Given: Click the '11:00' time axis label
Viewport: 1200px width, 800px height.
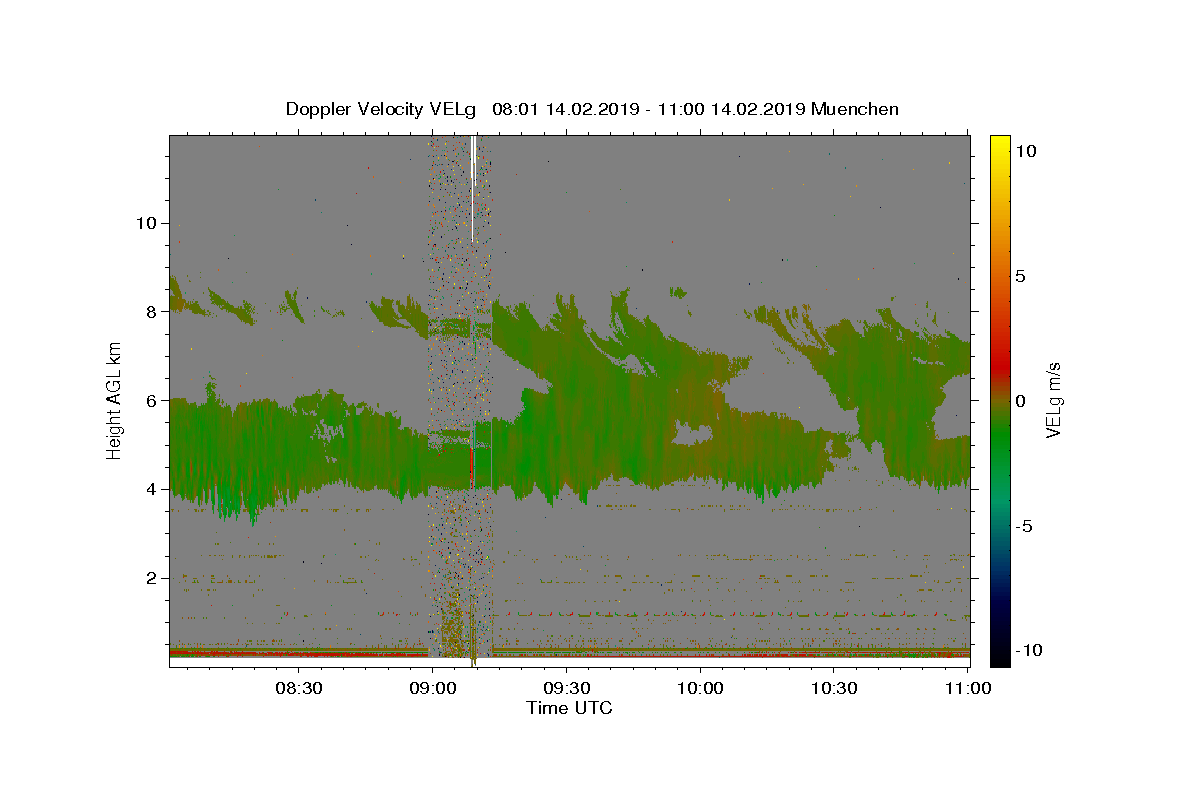Looking at the screenshot, I should [968, 688].
